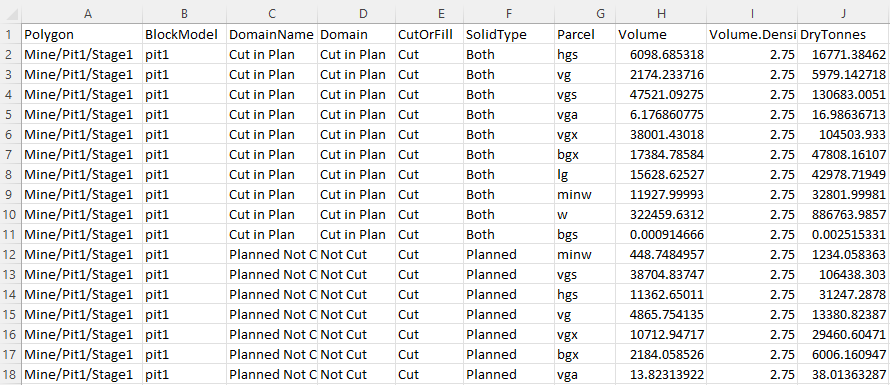
Task: Select 'Planned Not C' cell in row 15
Action: 272,314
